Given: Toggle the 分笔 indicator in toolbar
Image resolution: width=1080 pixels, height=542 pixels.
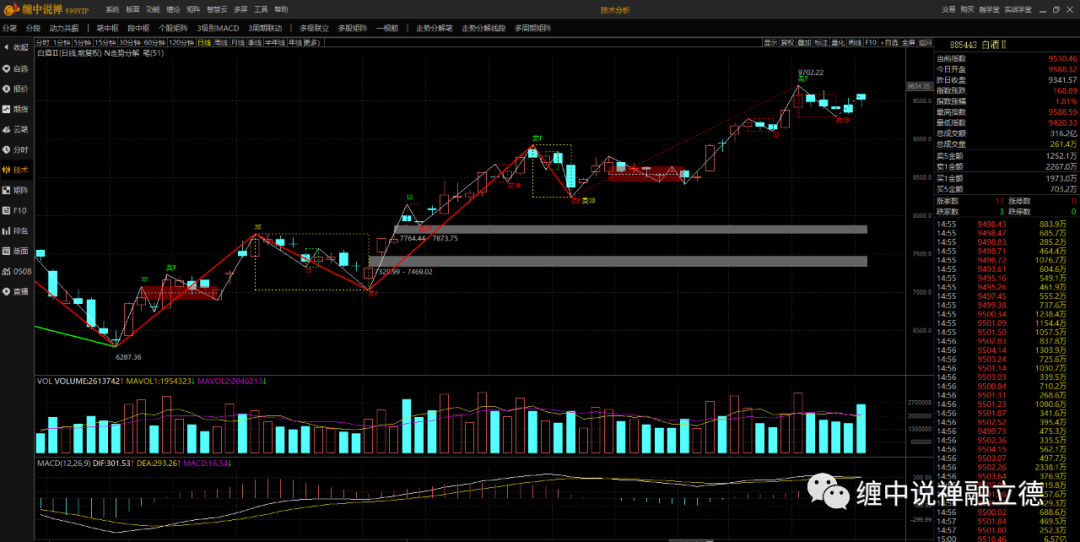Looking at the screenshot, I should 9,28.
